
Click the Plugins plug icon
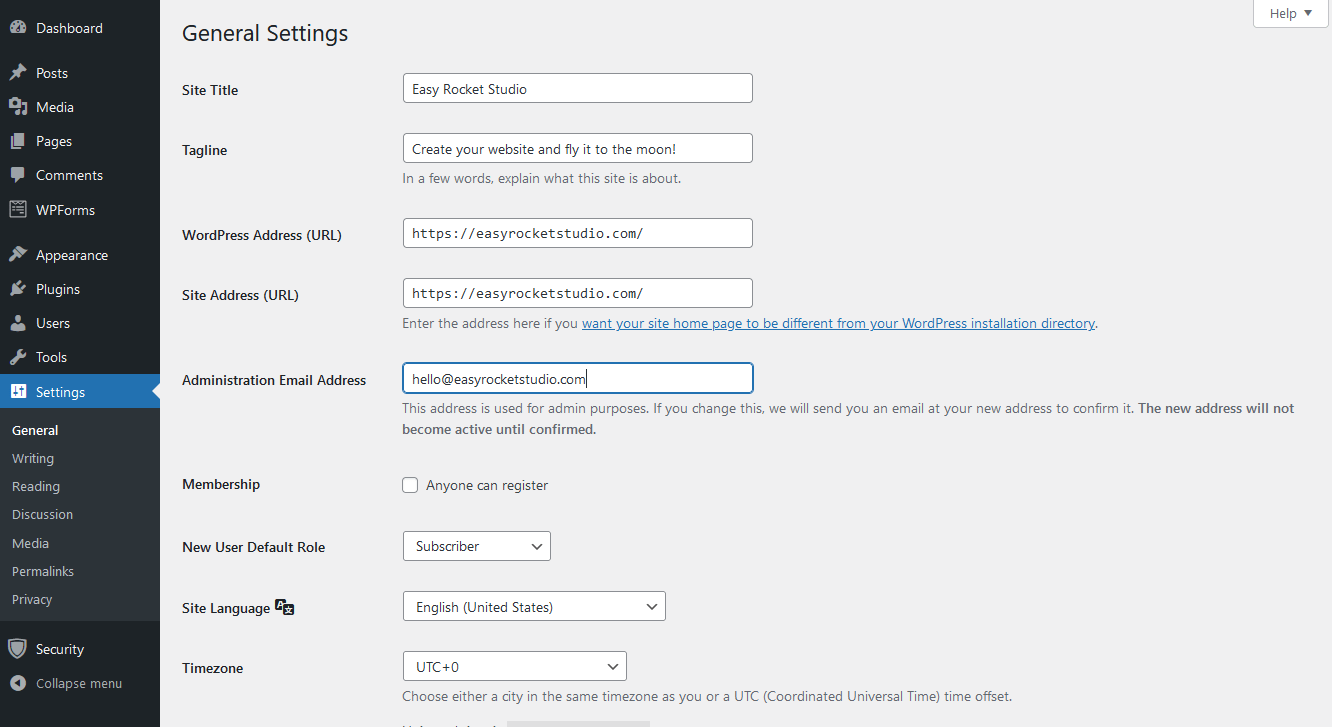click(18, 289)
